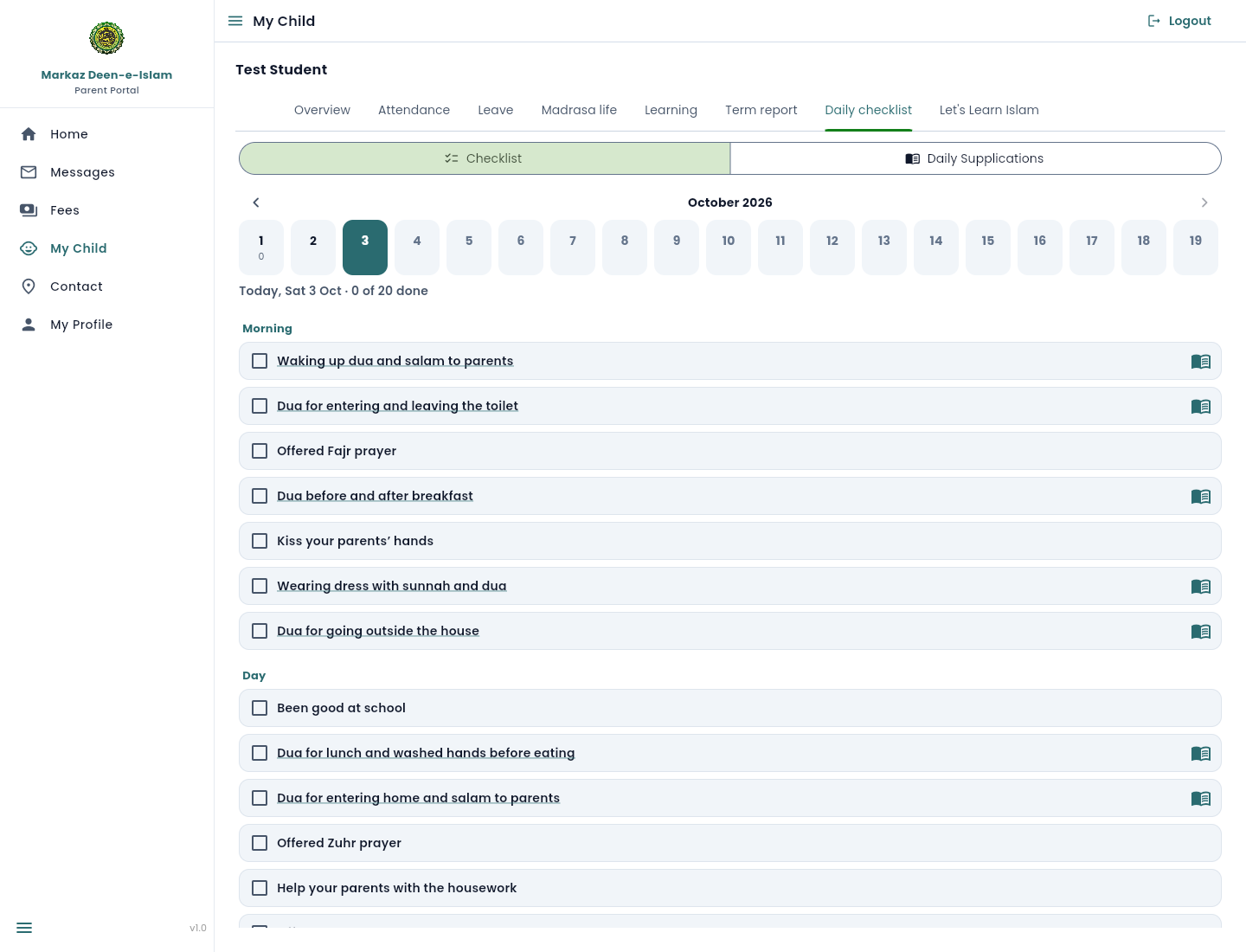Screen dimensions: 1246x952
Task: Check Waking up dua and salam checkbox
Action: 260,361
